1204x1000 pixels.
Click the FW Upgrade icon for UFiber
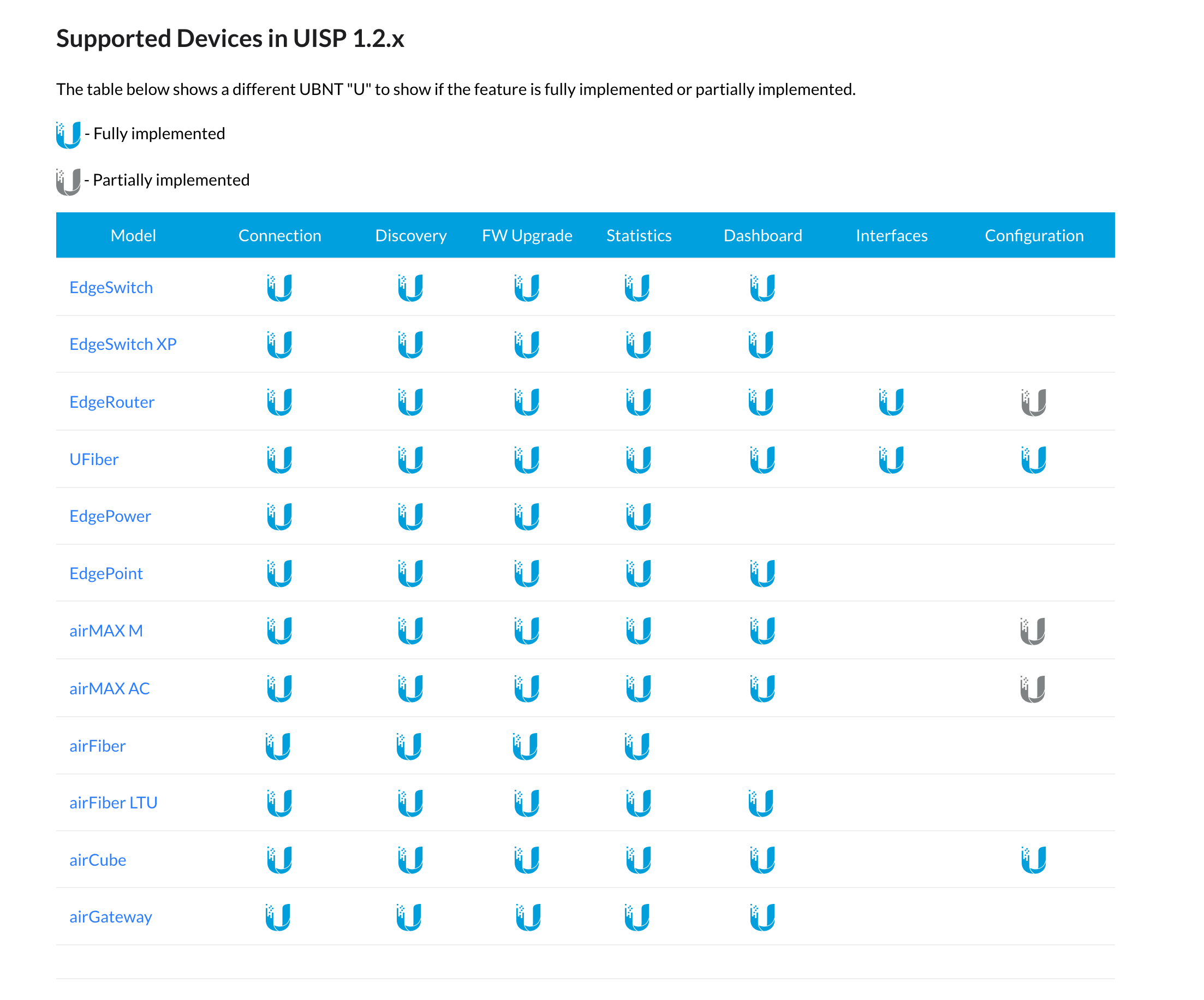[x=527, y=460]
